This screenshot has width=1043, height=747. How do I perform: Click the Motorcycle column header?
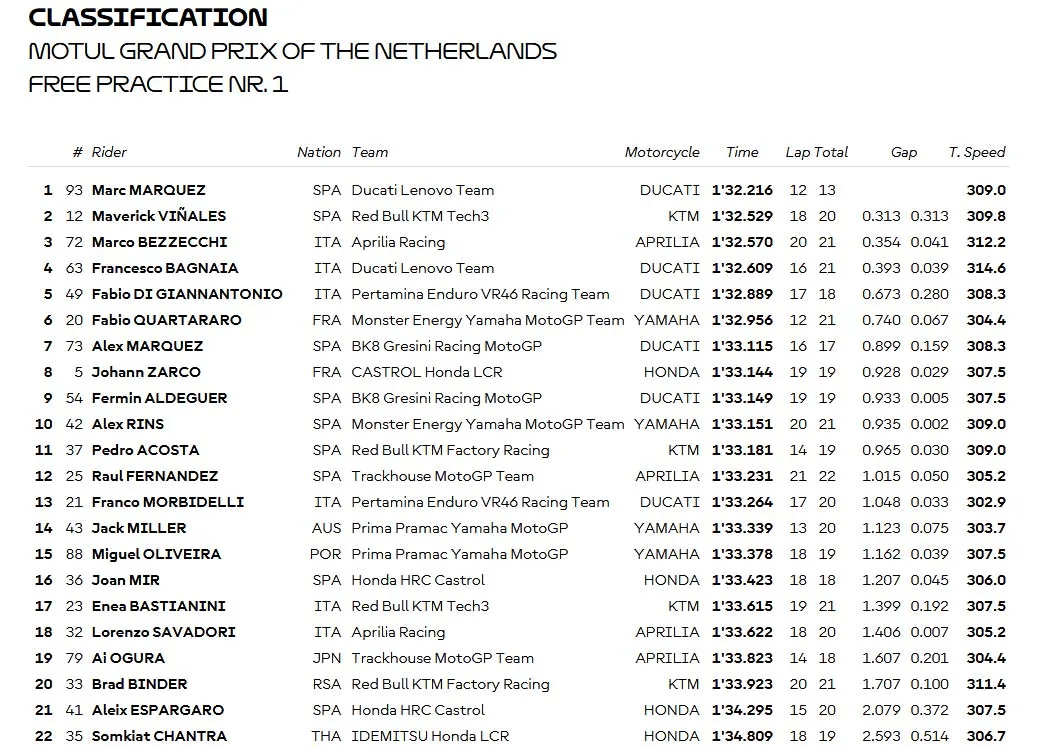click(x=662, y=152)
